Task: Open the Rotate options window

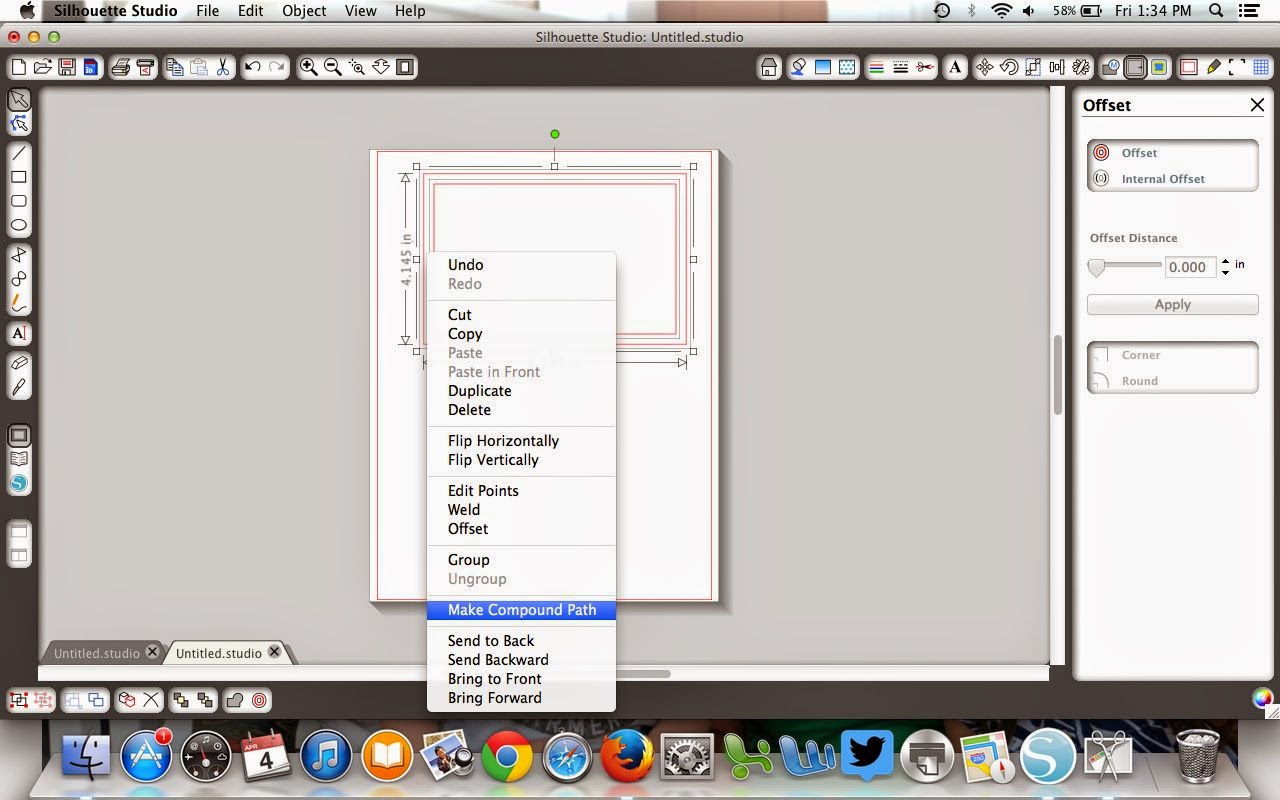Action: tap(1009, 67)
